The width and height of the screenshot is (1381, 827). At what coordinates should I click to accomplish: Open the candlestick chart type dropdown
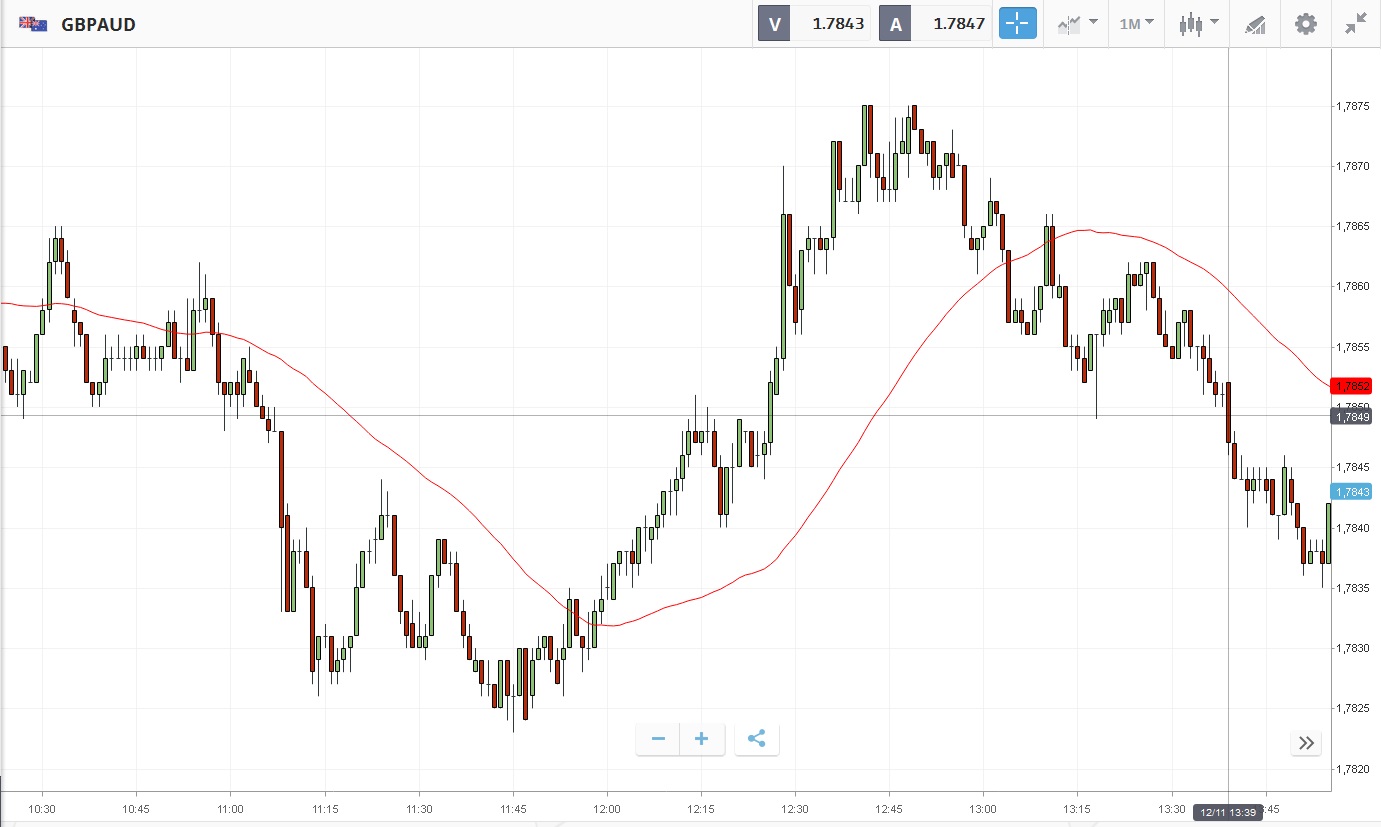click(1198, 24)
